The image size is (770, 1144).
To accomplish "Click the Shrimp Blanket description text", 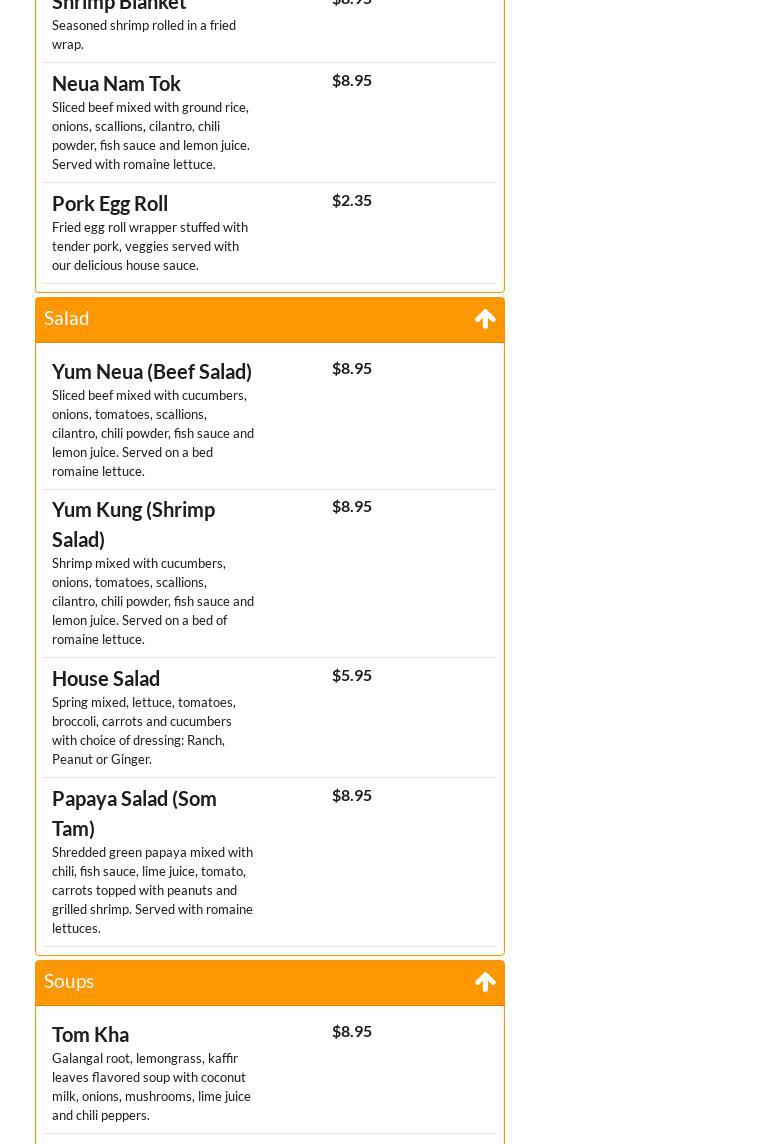I will point(144,35).
